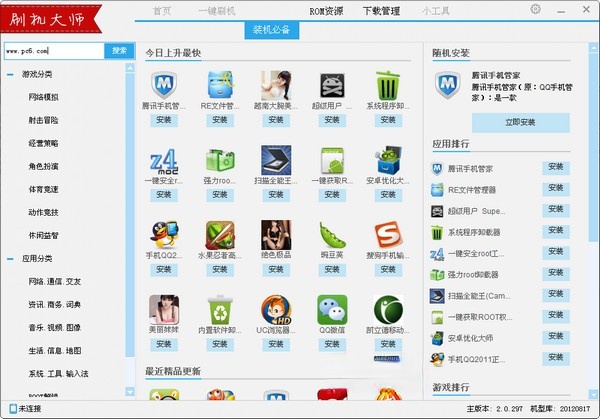Screen dimensions: 600x419
Task: Open the z4 mod 一键安全root icon in the grid
Action: tap(164, 161)
